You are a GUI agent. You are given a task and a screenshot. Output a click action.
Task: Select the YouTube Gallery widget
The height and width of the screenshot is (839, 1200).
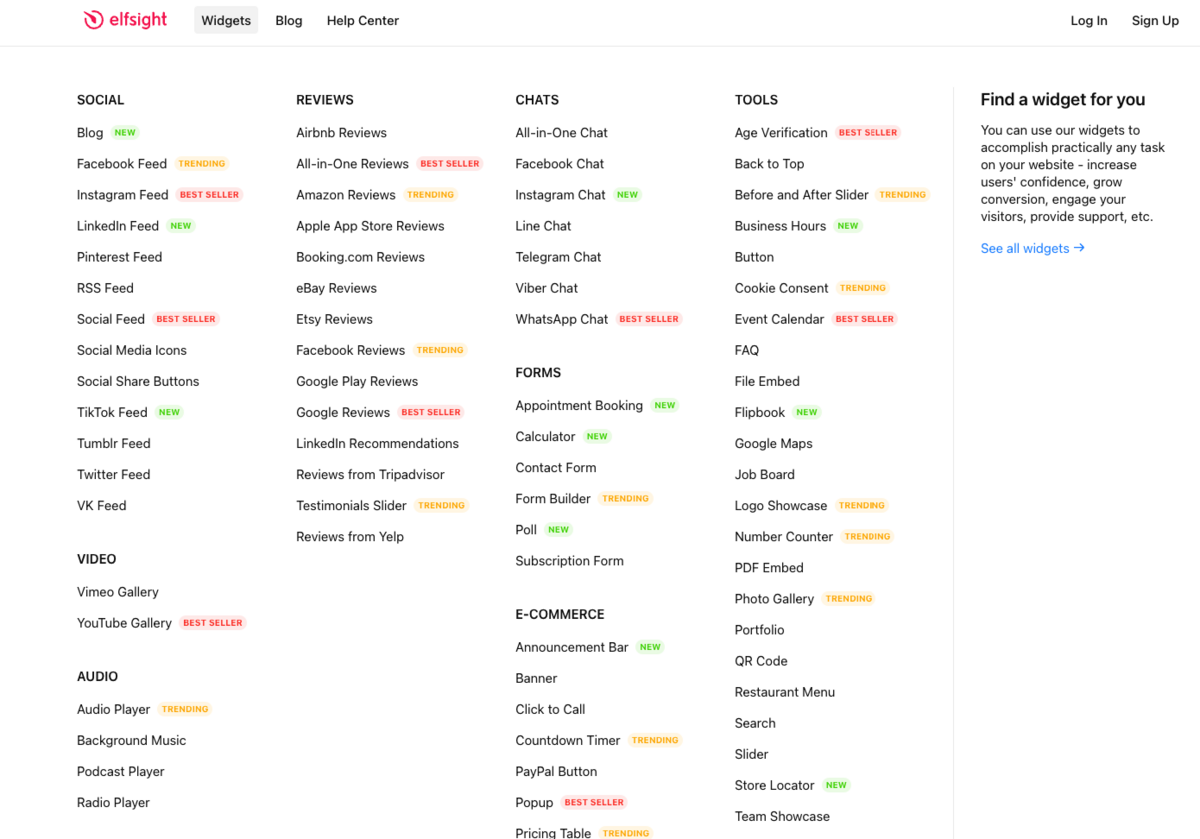pyautogui.click(x=124, y=623)
